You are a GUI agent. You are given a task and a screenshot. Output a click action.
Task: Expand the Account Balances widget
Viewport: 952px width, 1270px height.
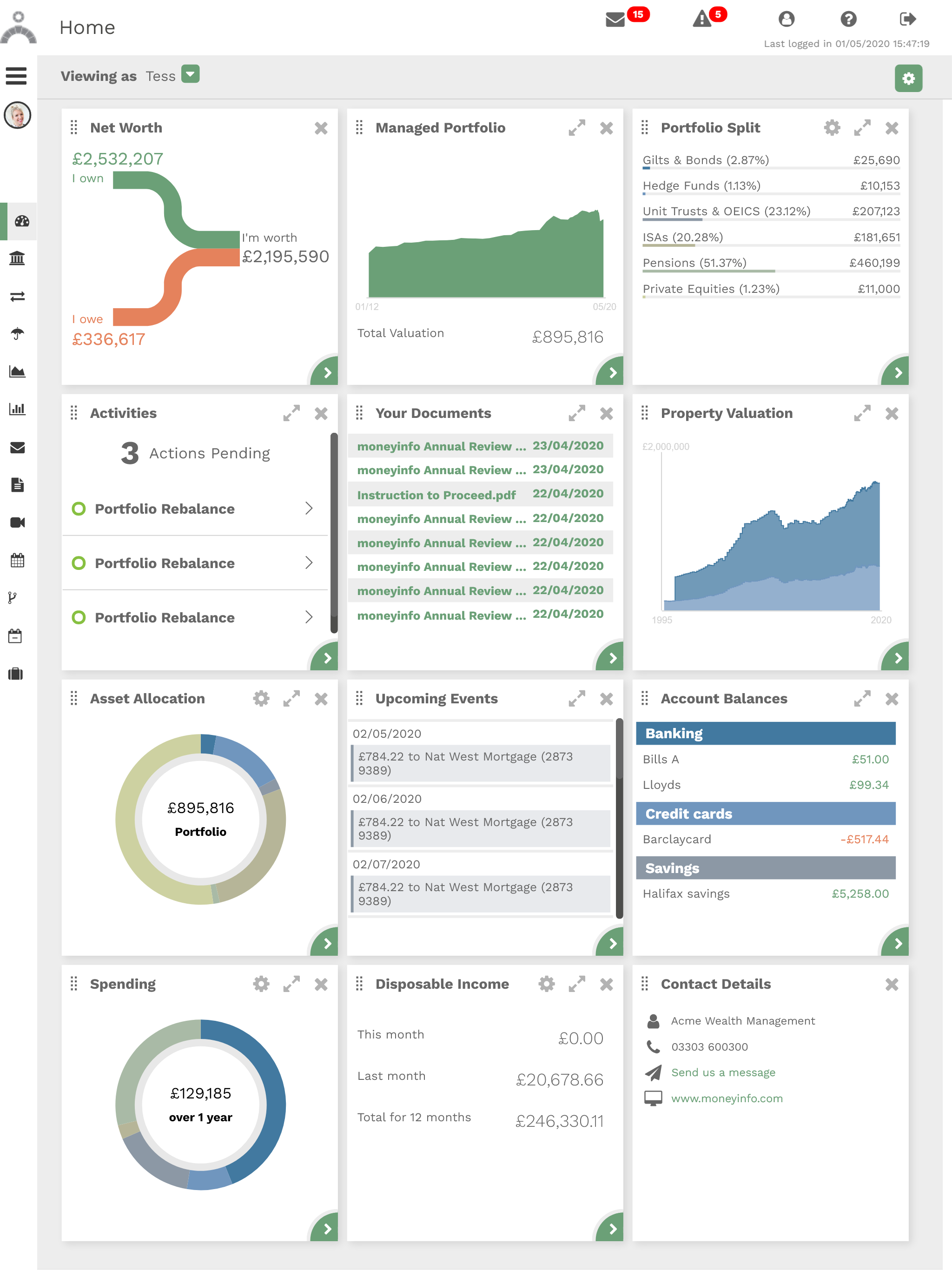pos(862,698)
